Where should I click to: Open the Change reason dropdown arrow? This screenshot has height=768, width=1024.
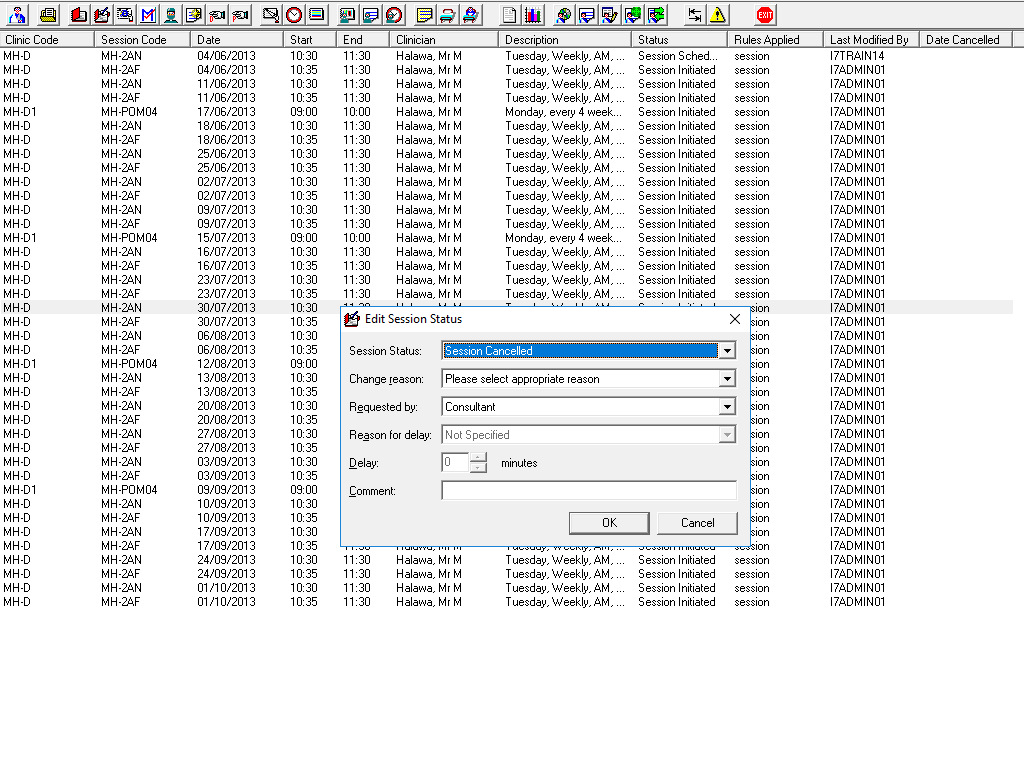pyautogui.click(x=727, y=379)
